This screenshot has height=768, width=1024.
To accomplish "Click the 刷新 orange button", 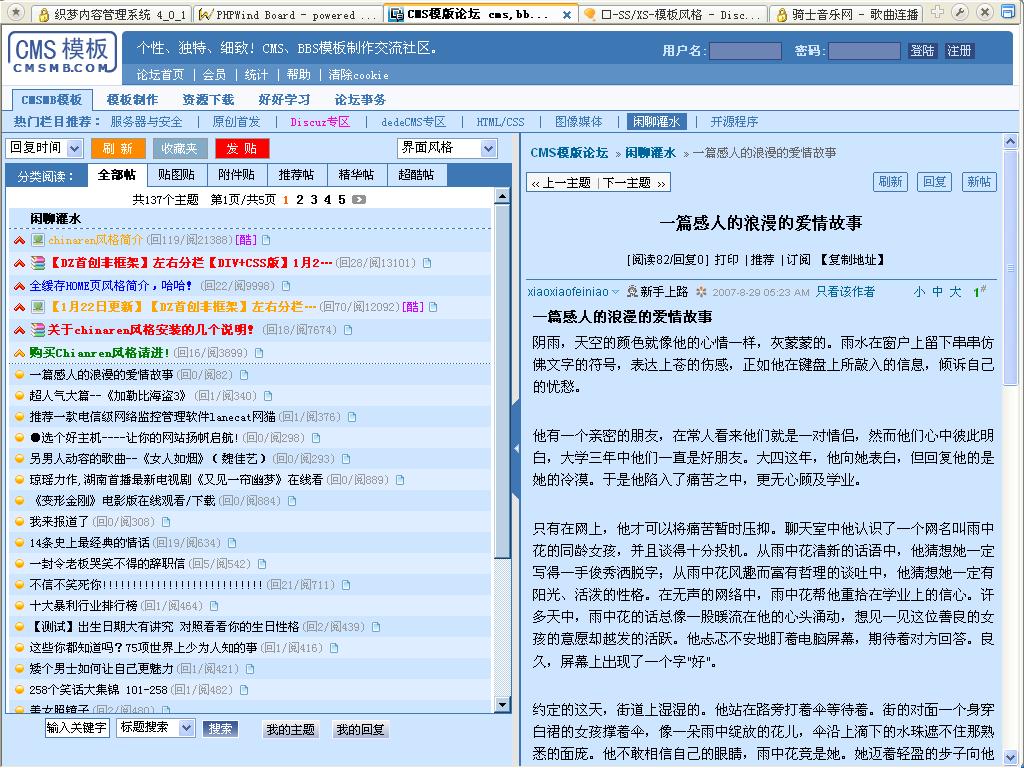I will click(118, 148).
